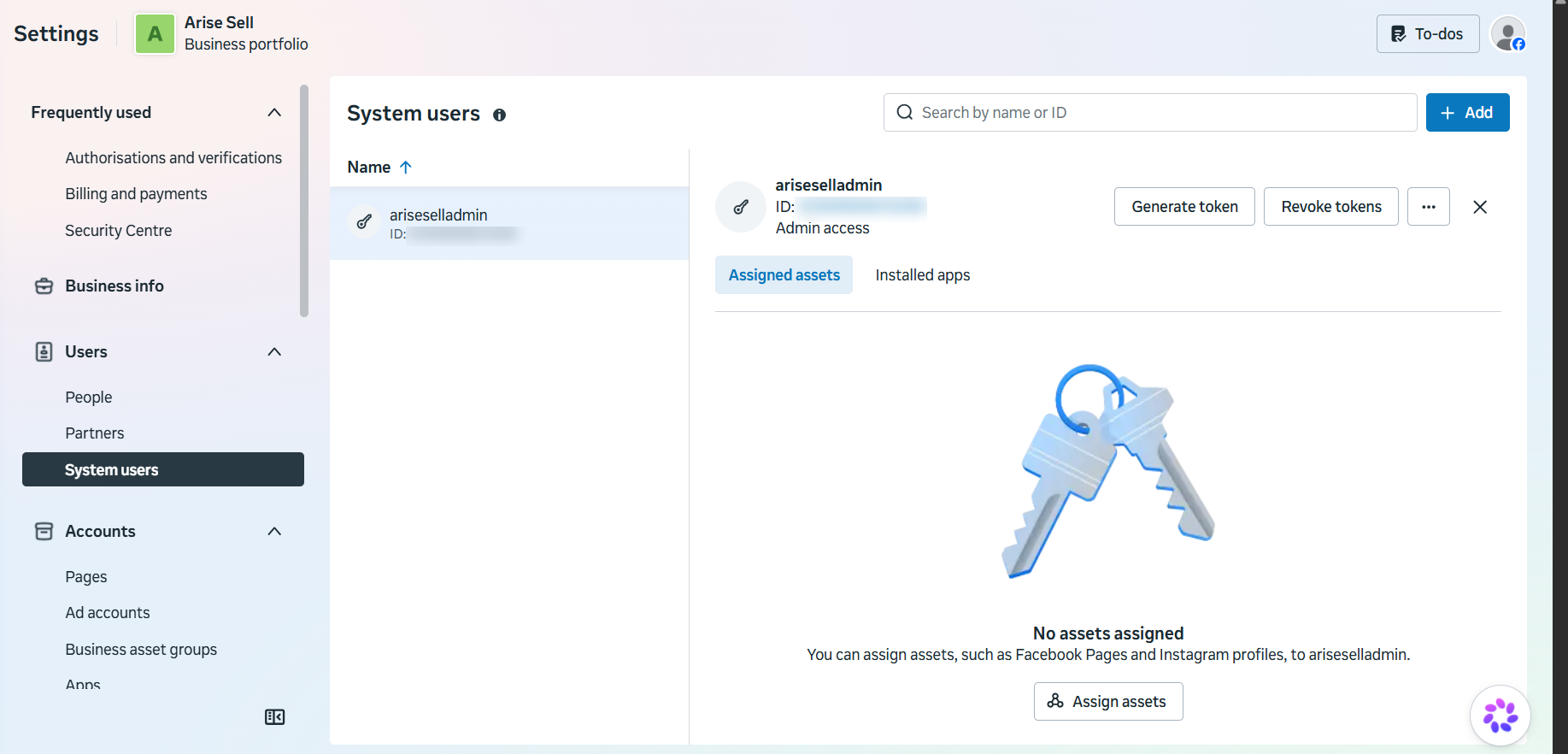The width and height of the screenshot is (1568, 754).
Task: Close the arisesellladmin details panel
Action: tap(1480, 207)
